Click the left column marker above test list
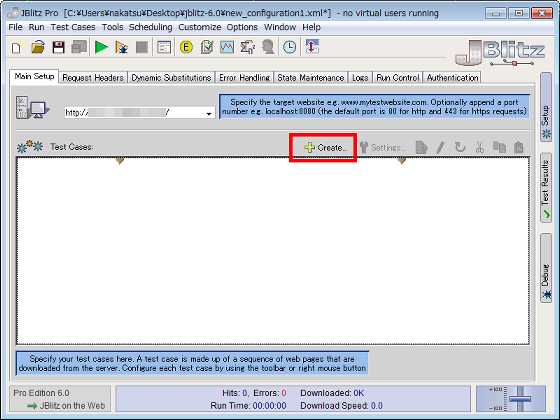The height and width of the screenshot is (420, 560). 120,161
